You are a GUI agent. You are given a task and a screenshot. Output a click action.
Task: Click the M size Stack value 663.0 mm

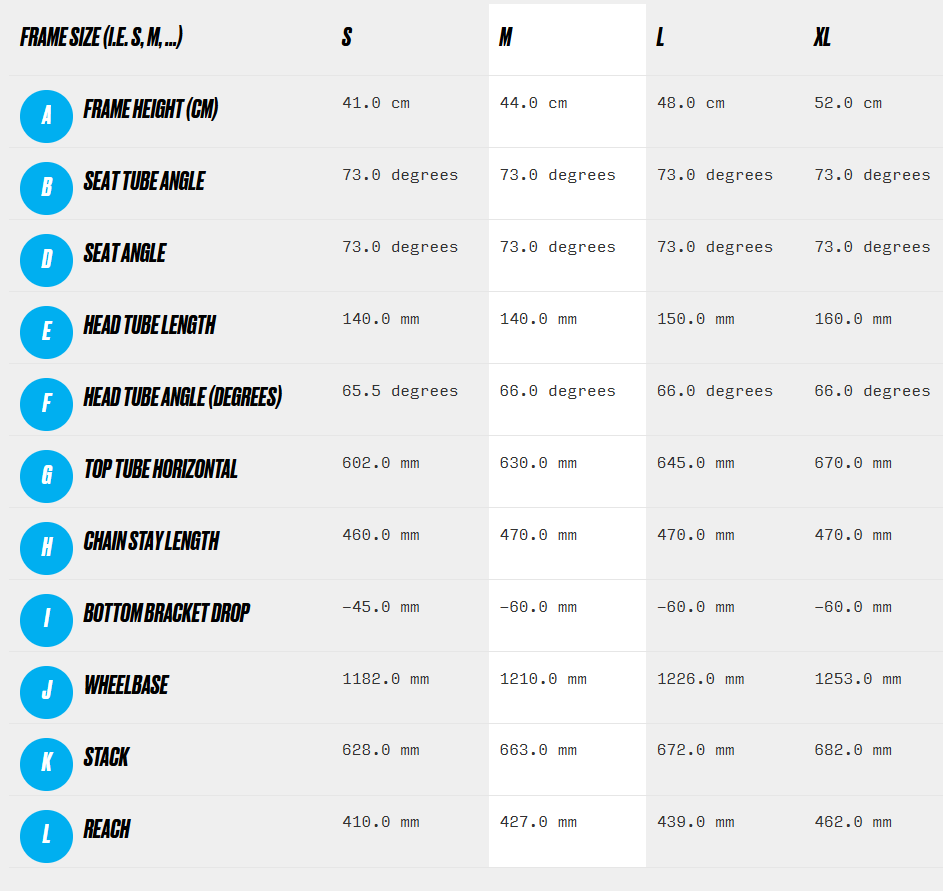(x=538, y=751)
